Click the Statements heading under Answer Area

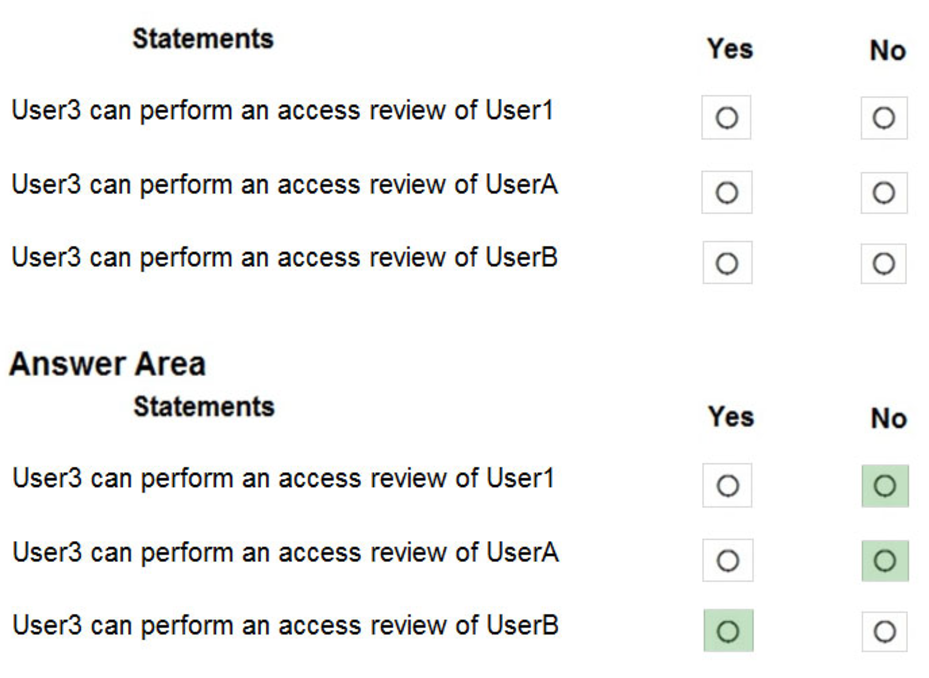204,406
